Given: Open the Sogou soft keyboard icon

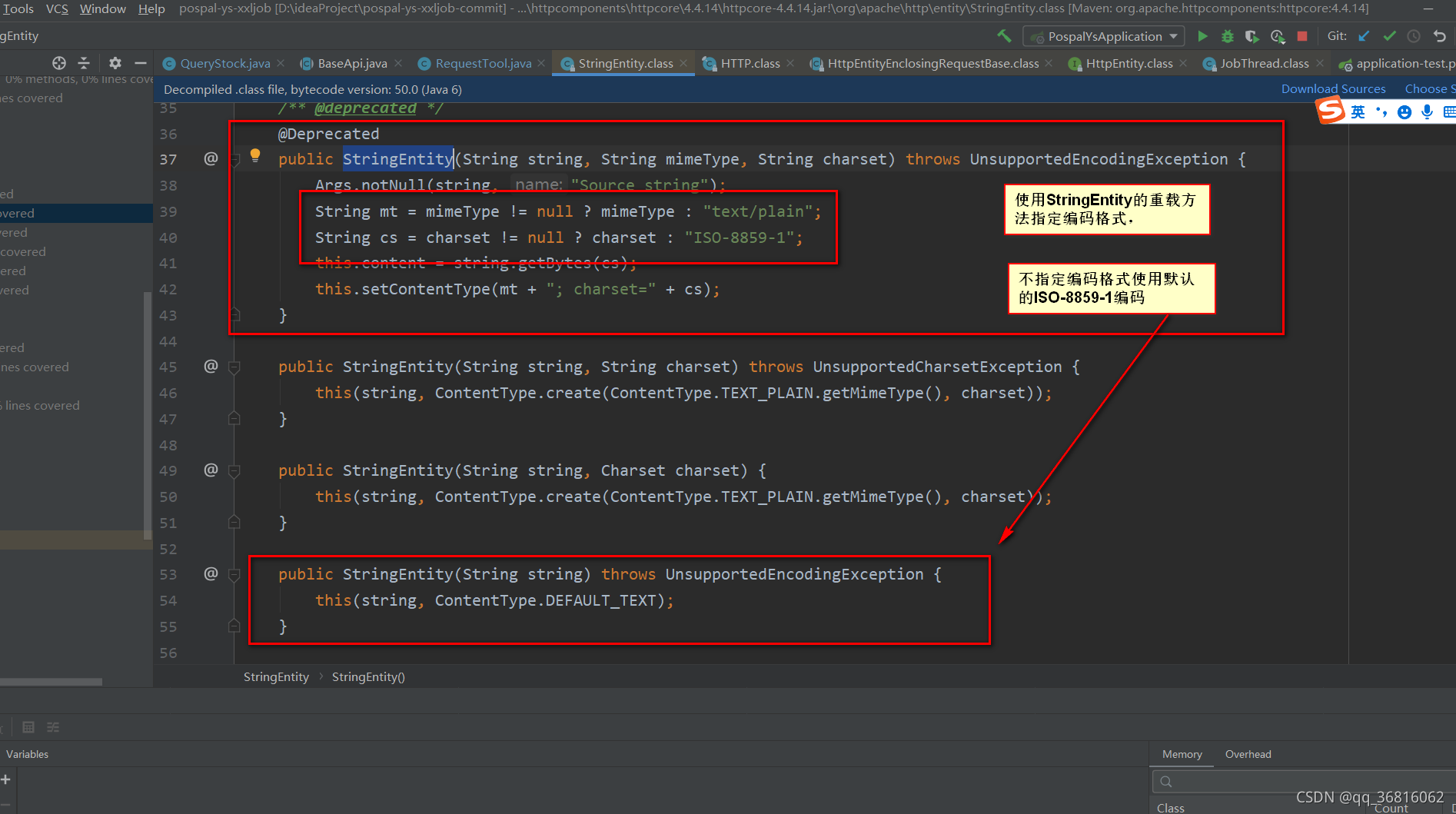Looking at the screenshot, I should (1449, 112).
